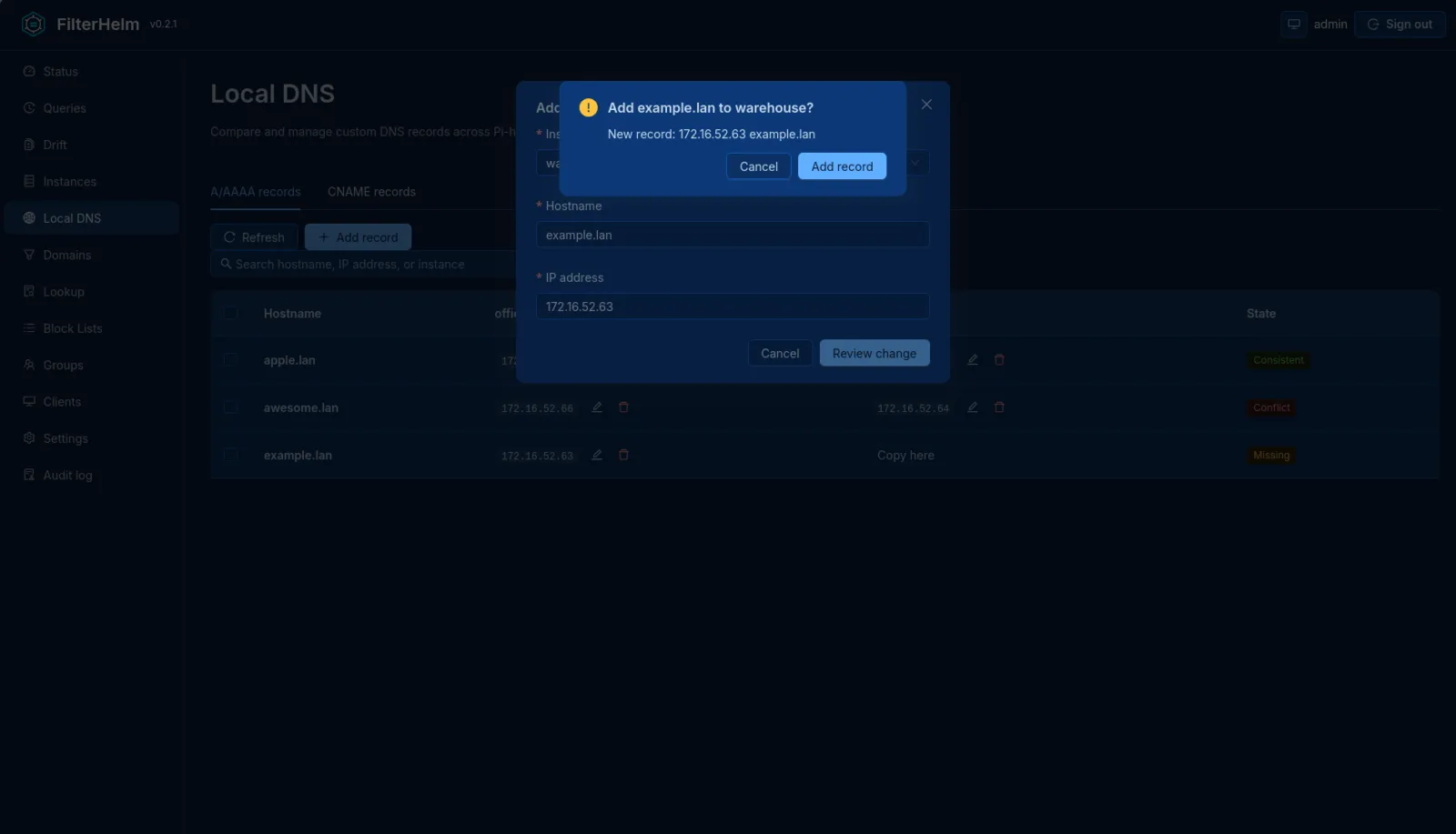Delete the example.lan record 172.16.52.63

(x=623, y=455)
